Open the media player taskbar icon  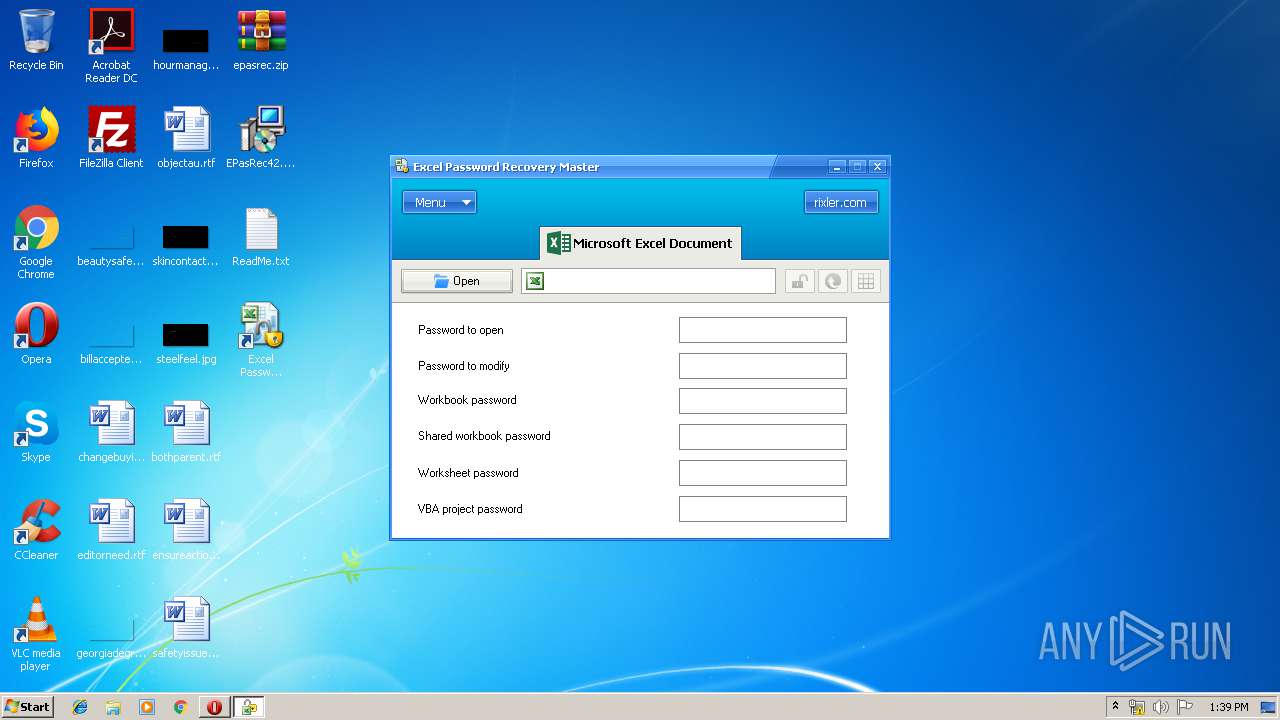(x=147, y=707)
